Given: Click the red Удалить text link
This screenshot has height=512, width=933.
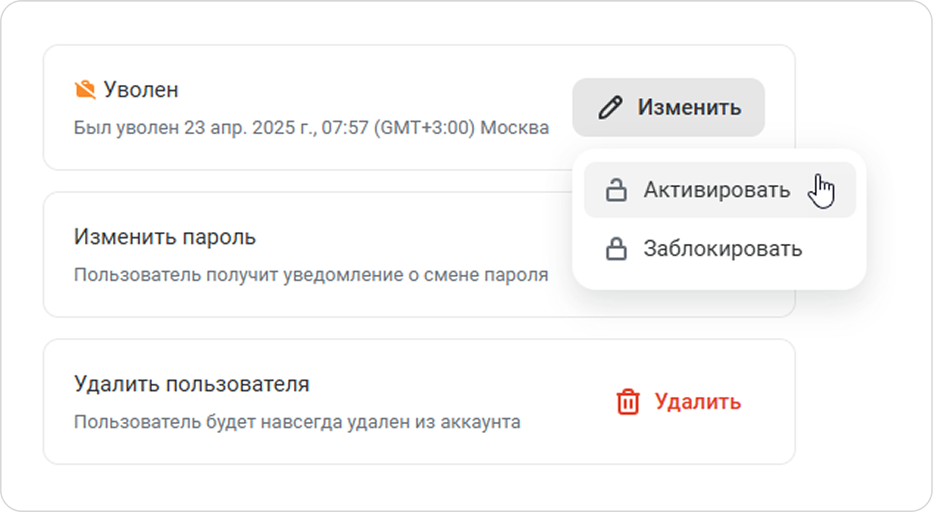Looking at the screenshot, I should tap(698, 402).
